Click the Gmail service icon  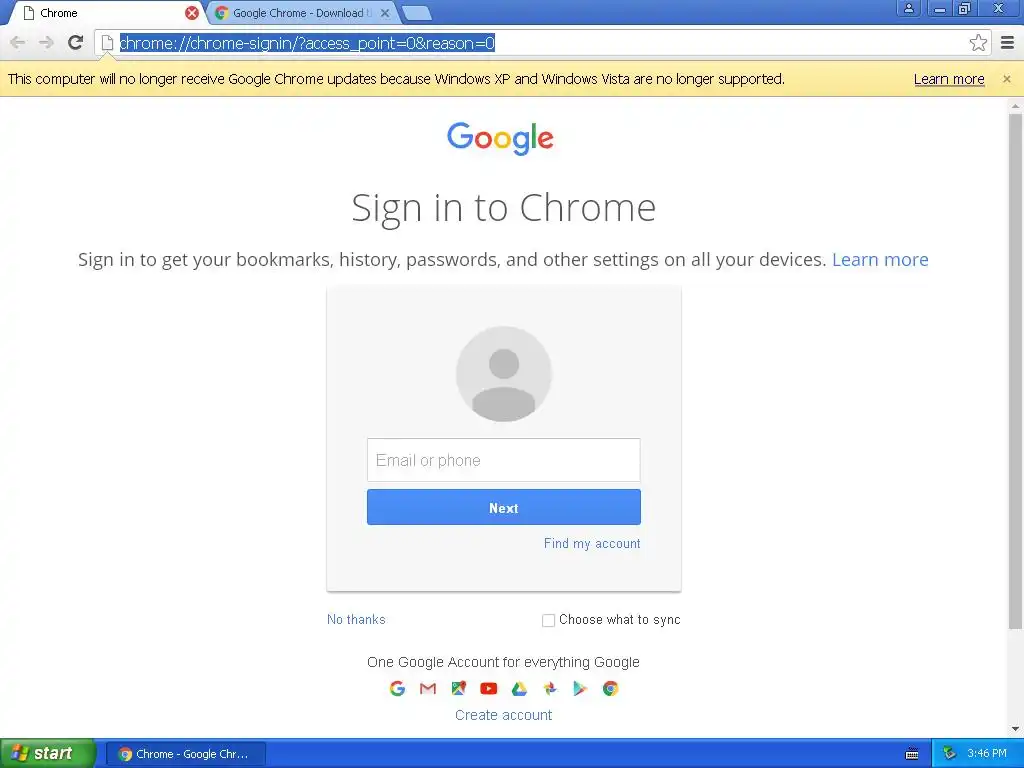[428, 688]
